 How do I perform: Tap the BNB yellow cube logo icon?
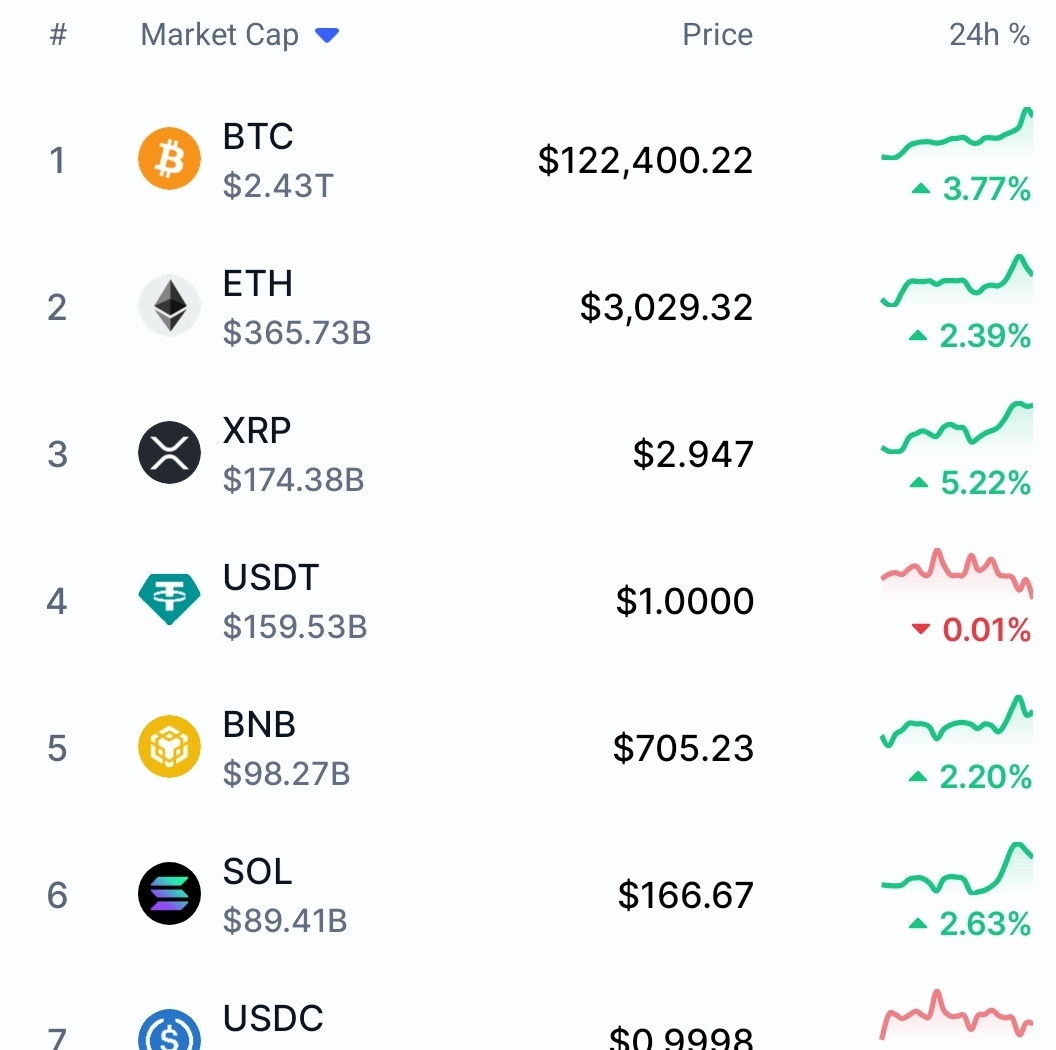(x=169, y=746)
